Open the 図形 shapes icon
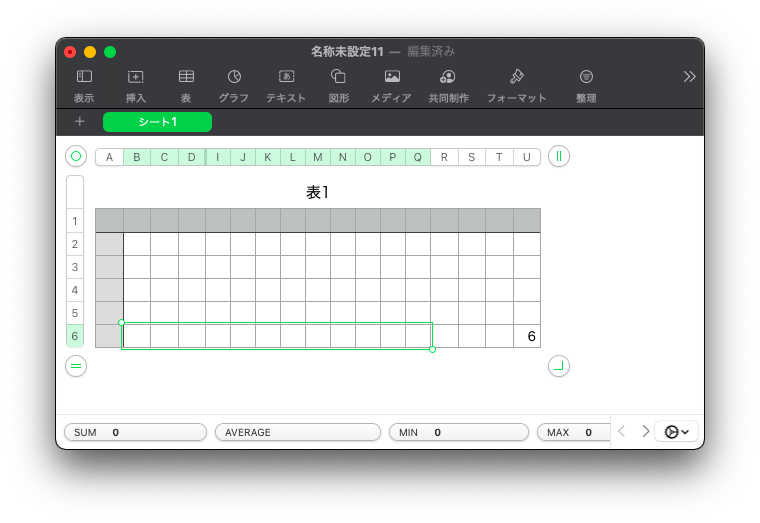Viewport: 760px width, 523px height. pyautogui.click(x=338, y=77)
